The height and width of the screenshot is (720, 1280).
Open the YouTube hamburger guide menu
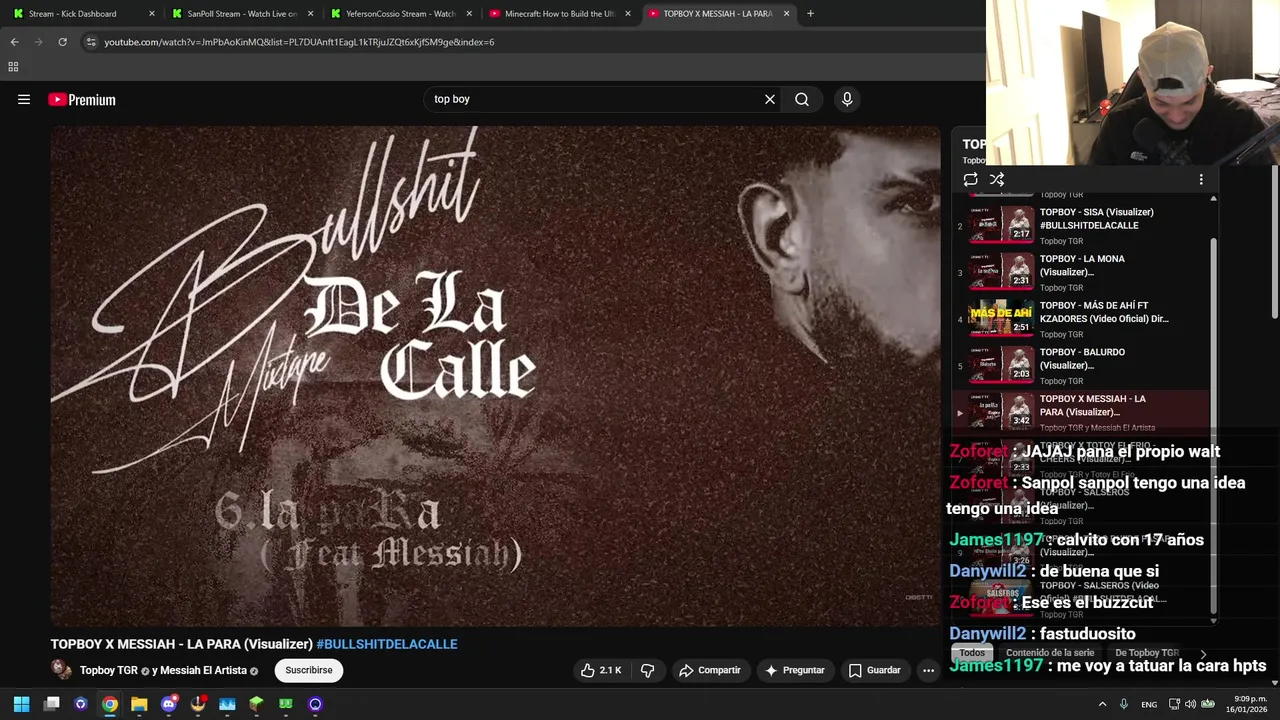pos(24,99)
